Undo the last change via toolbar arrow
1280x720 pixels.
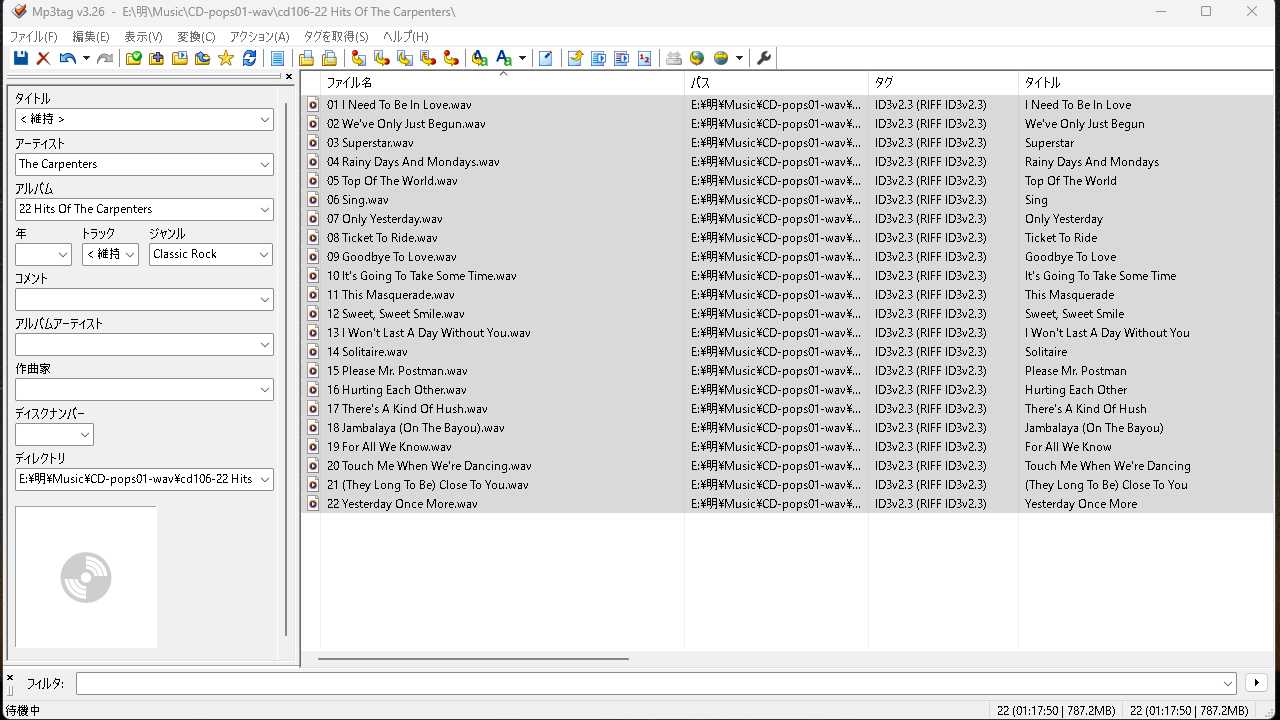point(66,58)
